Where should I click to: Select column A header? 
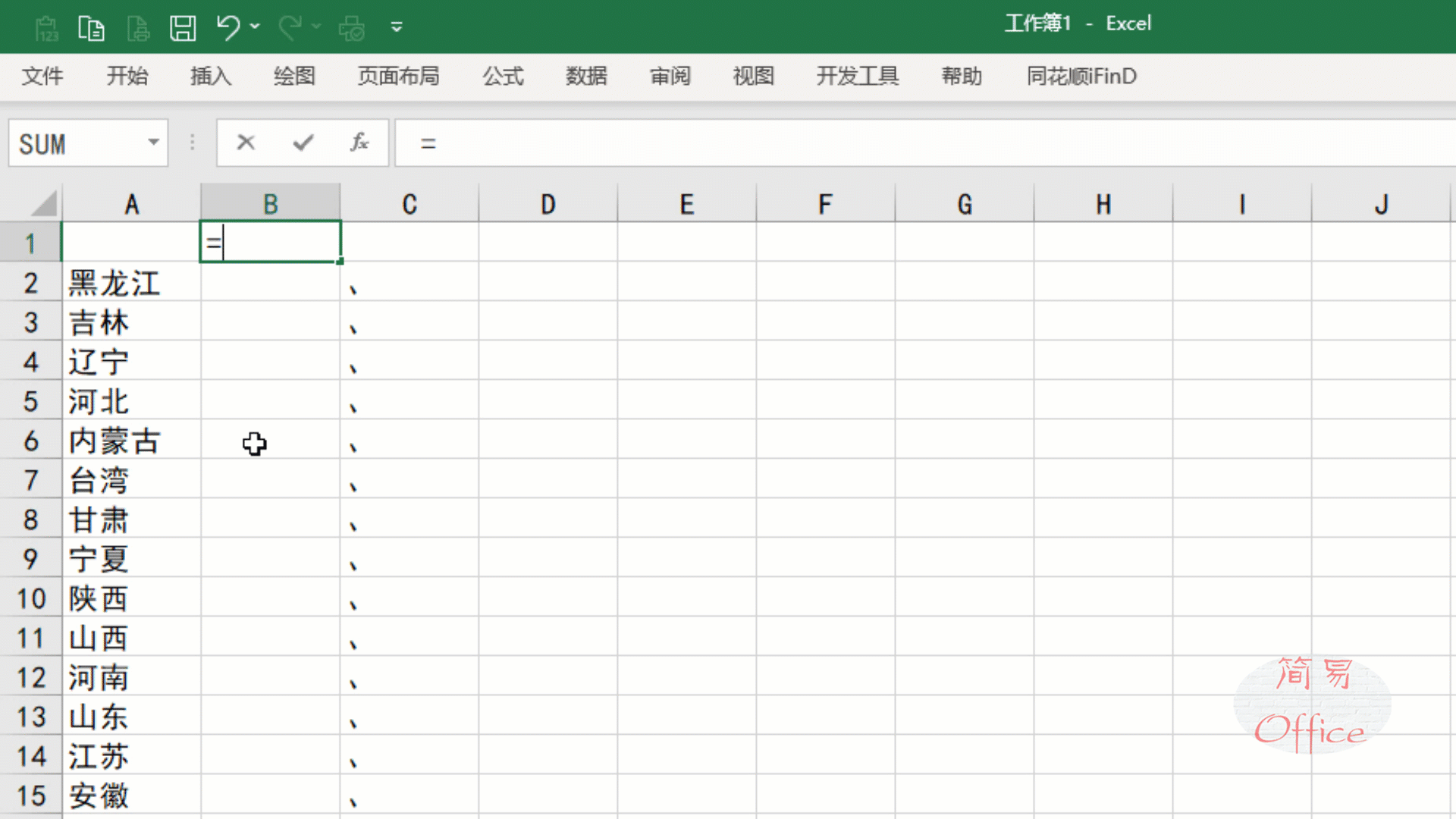tap(132, 204)
